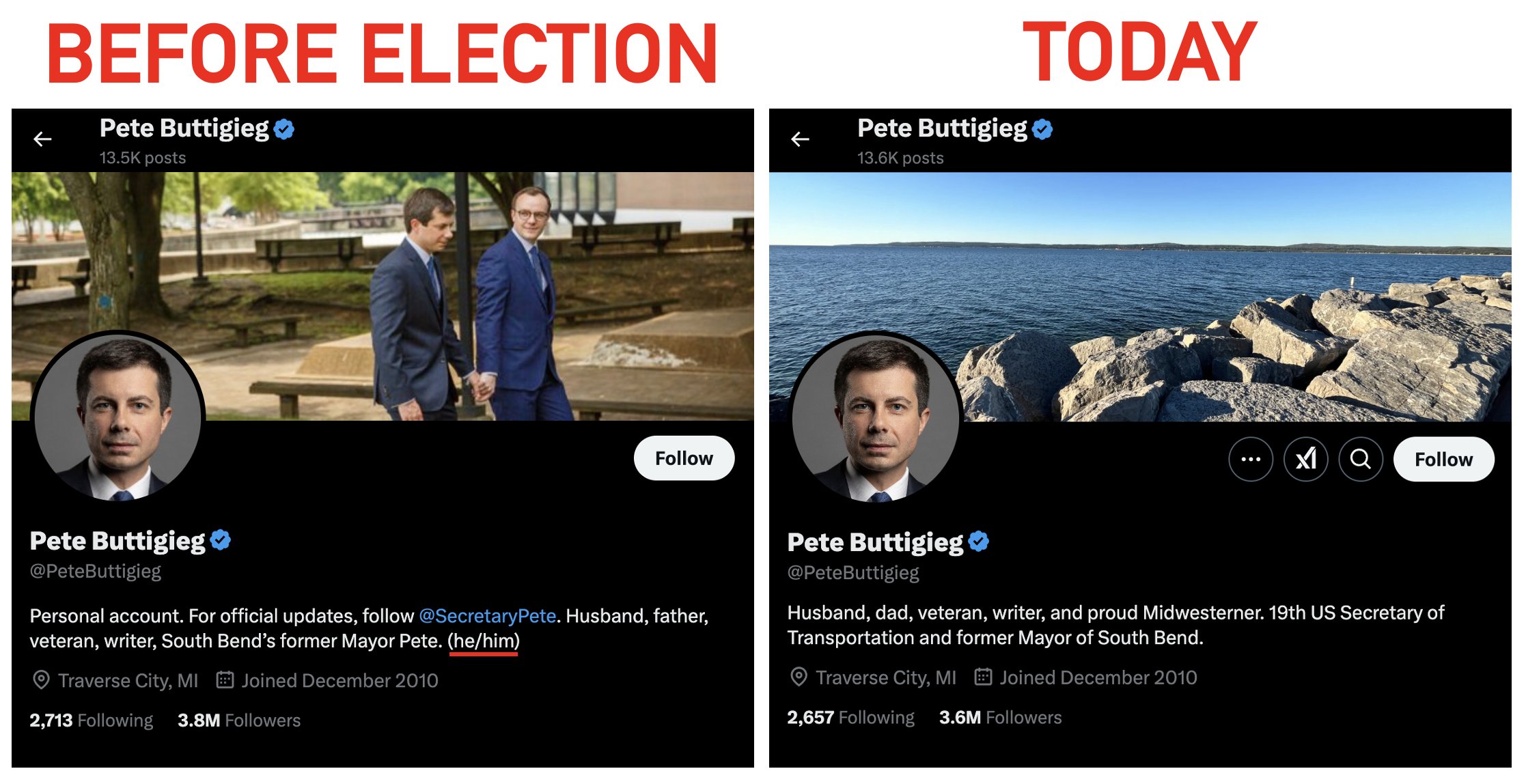View right profile avatar photo
Viewport: 1526px width, 784px height.
876,418
